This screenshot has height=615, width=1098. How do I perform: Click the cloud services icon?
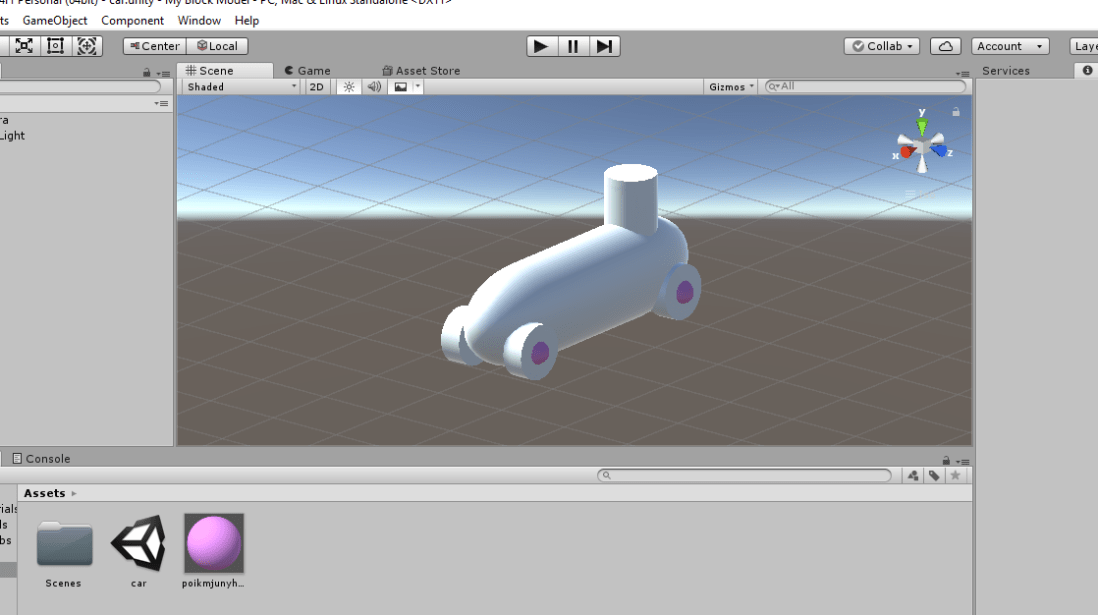coord(945,46)
